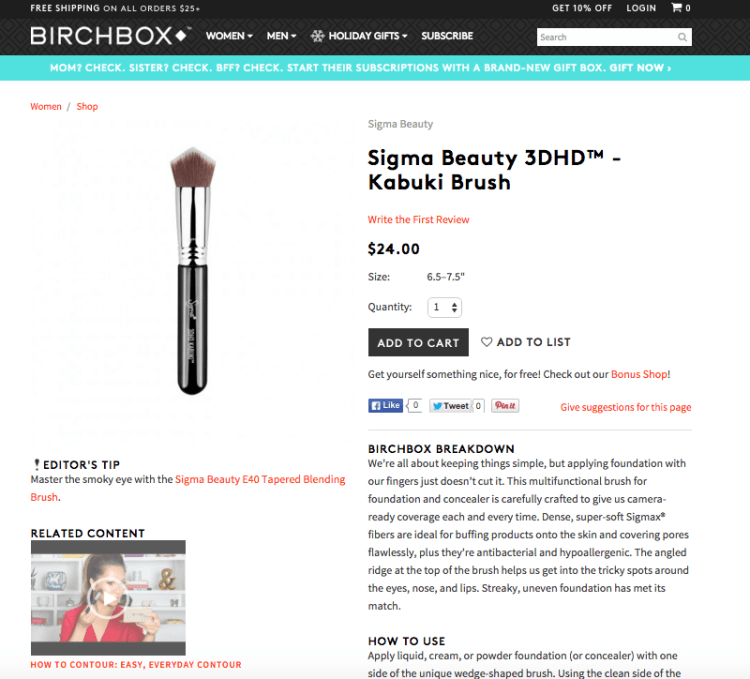Open the Login link
Image resolution: width=750 pixels, height=679 pixels.
tap(641, 8)
